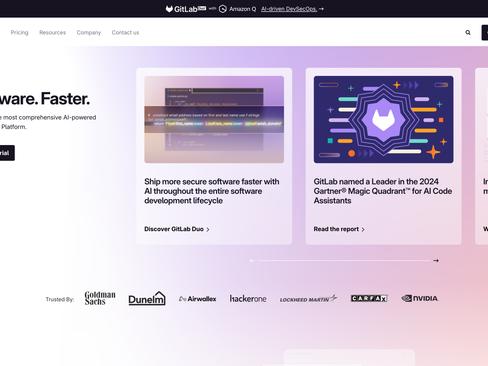The height and width of the screenshot is (366, 488).
Task: Click the Dunelm logo
Action: point(147,298)
